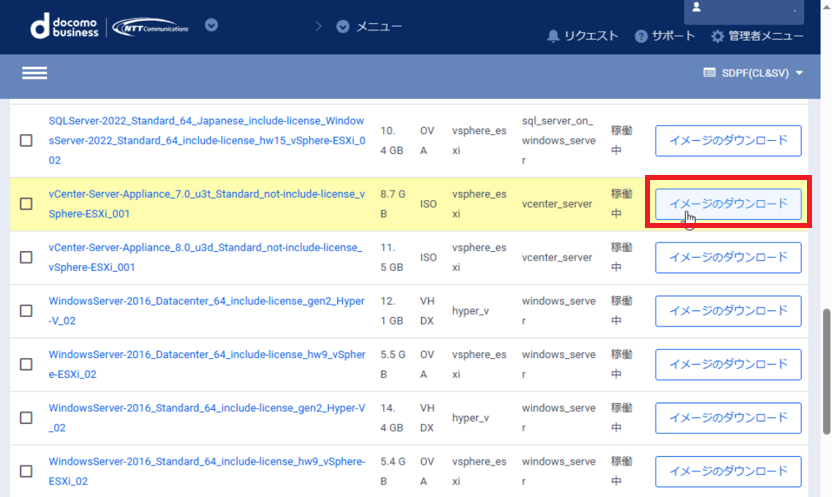
Task: Tick checkbox for WindowsServer-2016 Datacenter hw9 vSphere row
Action: click(26, 364)
